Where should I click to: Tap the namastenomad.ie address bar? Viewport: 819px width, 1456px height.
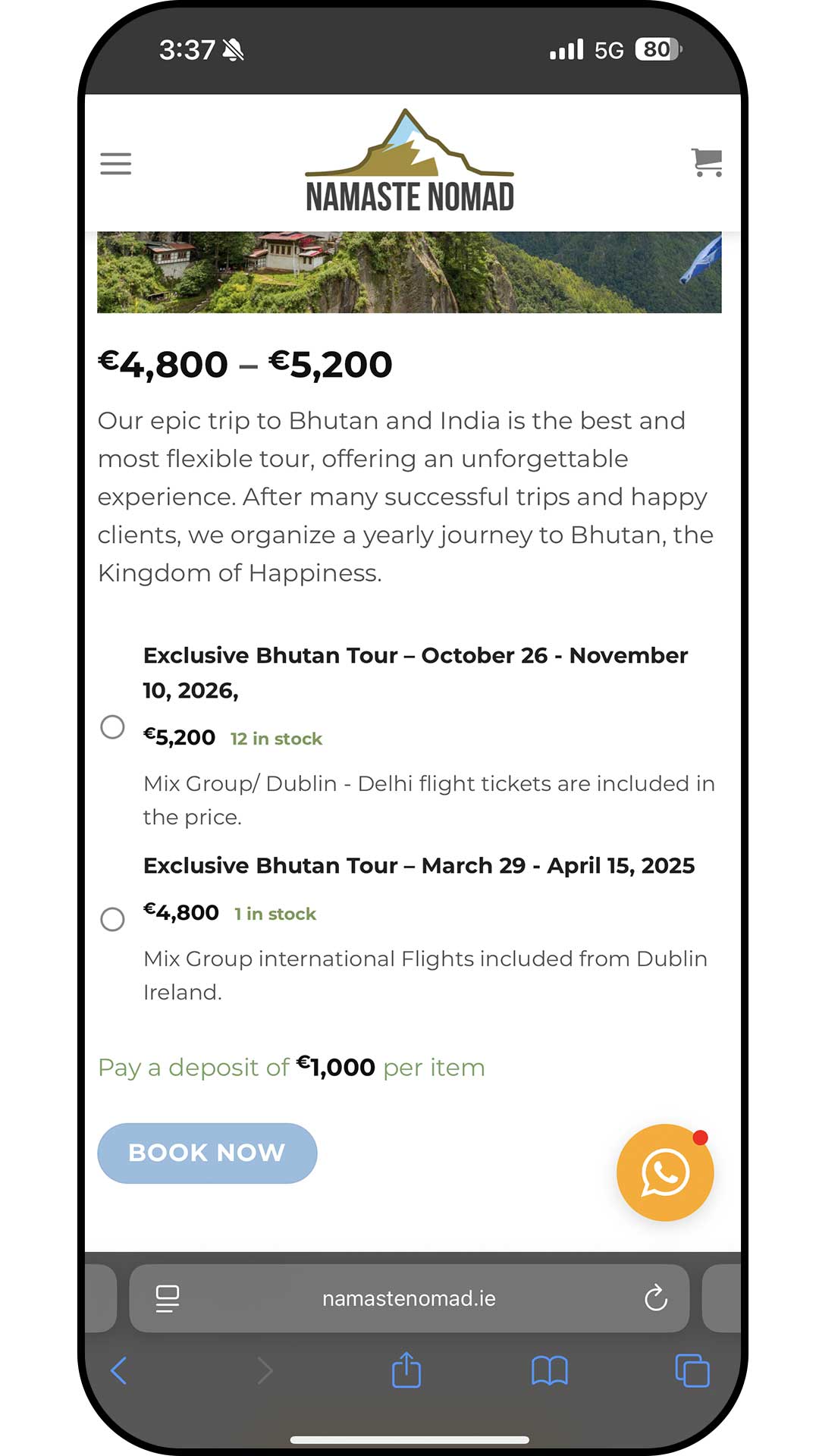pyautogui.click(x=409, y=1298)
